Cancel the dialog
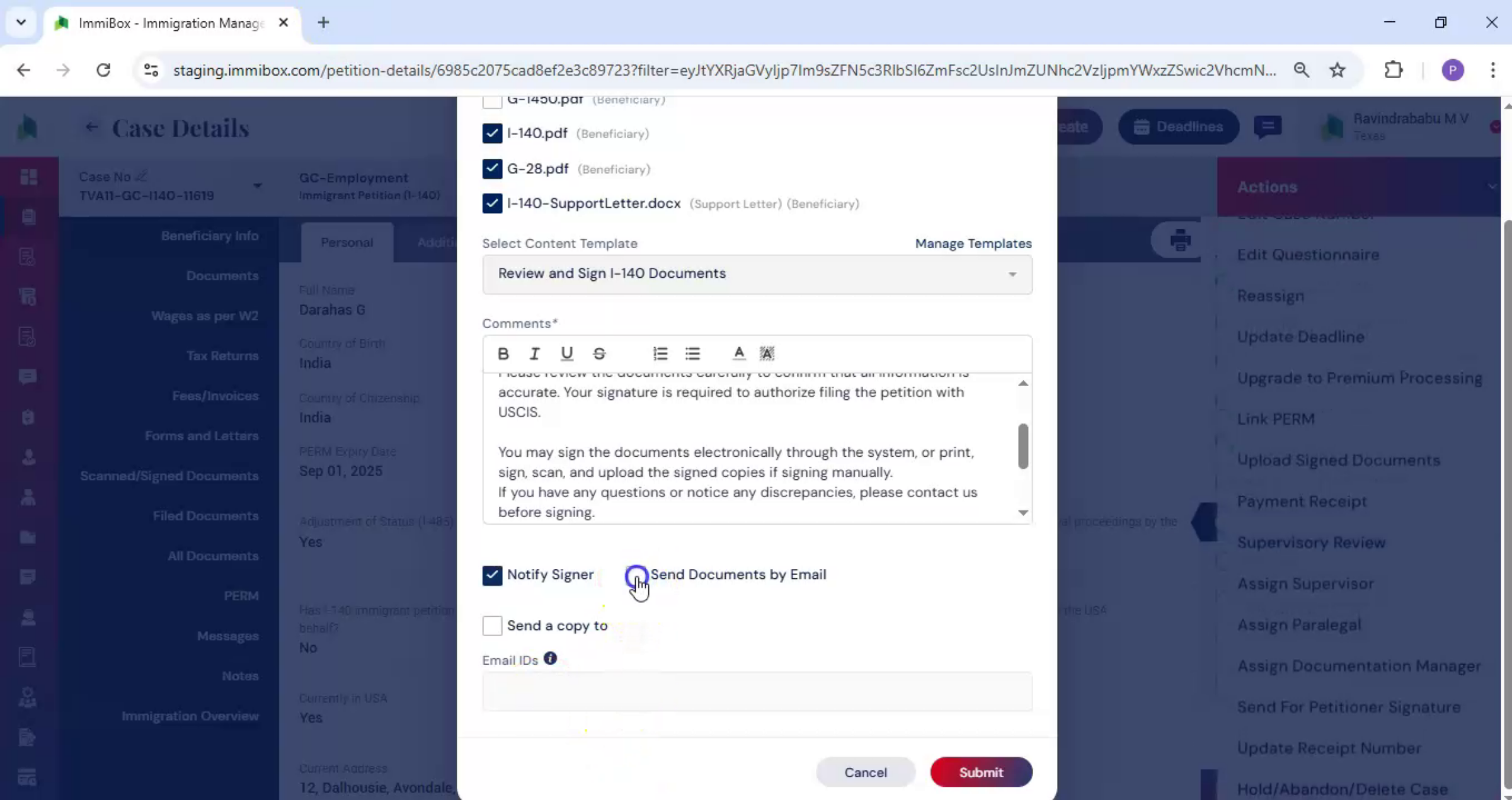 (866, 772)
